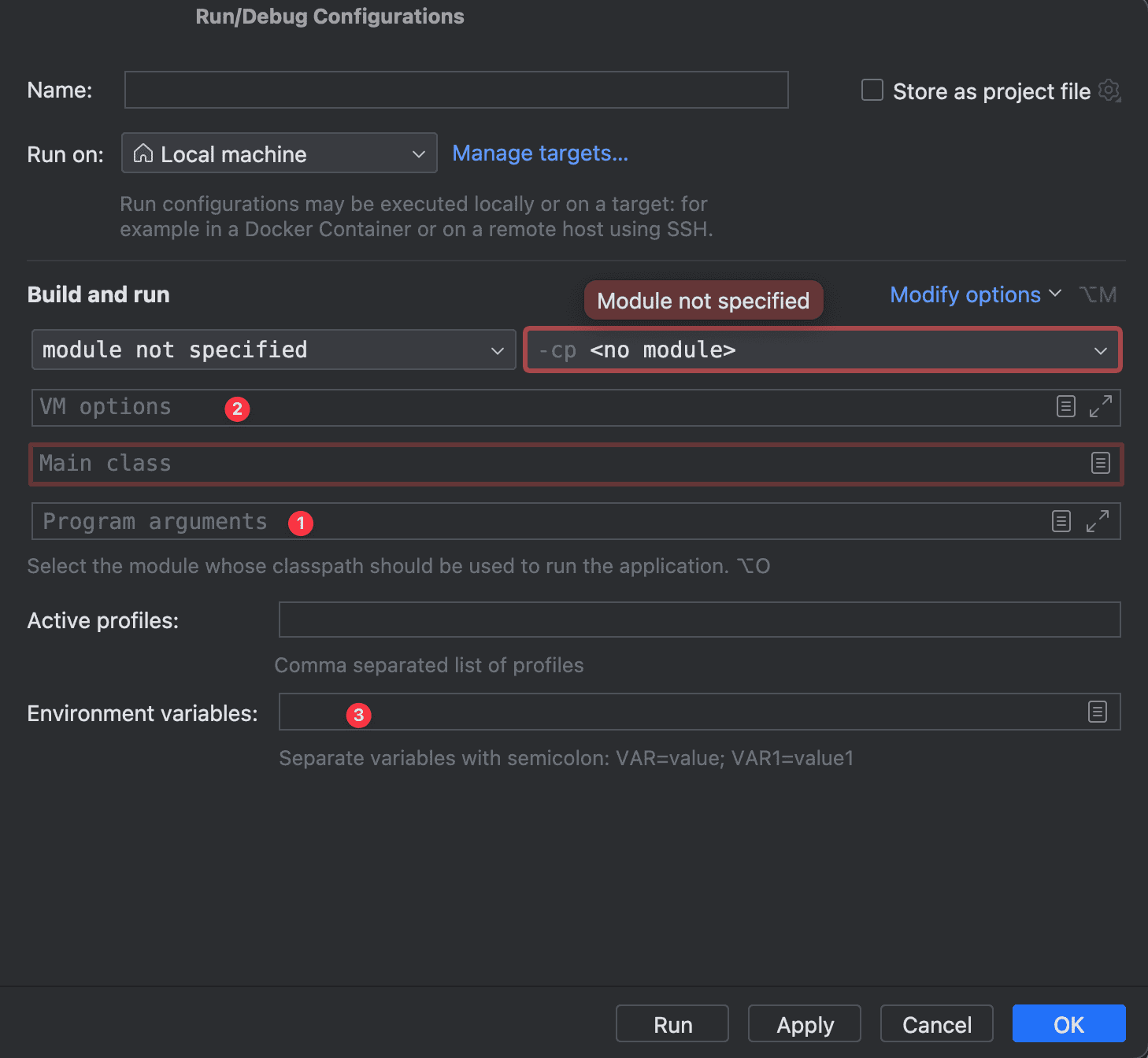Open the Environment variables editor icon
The width and height of the screenshot is (1148, 1058).
pos(1097,712)
